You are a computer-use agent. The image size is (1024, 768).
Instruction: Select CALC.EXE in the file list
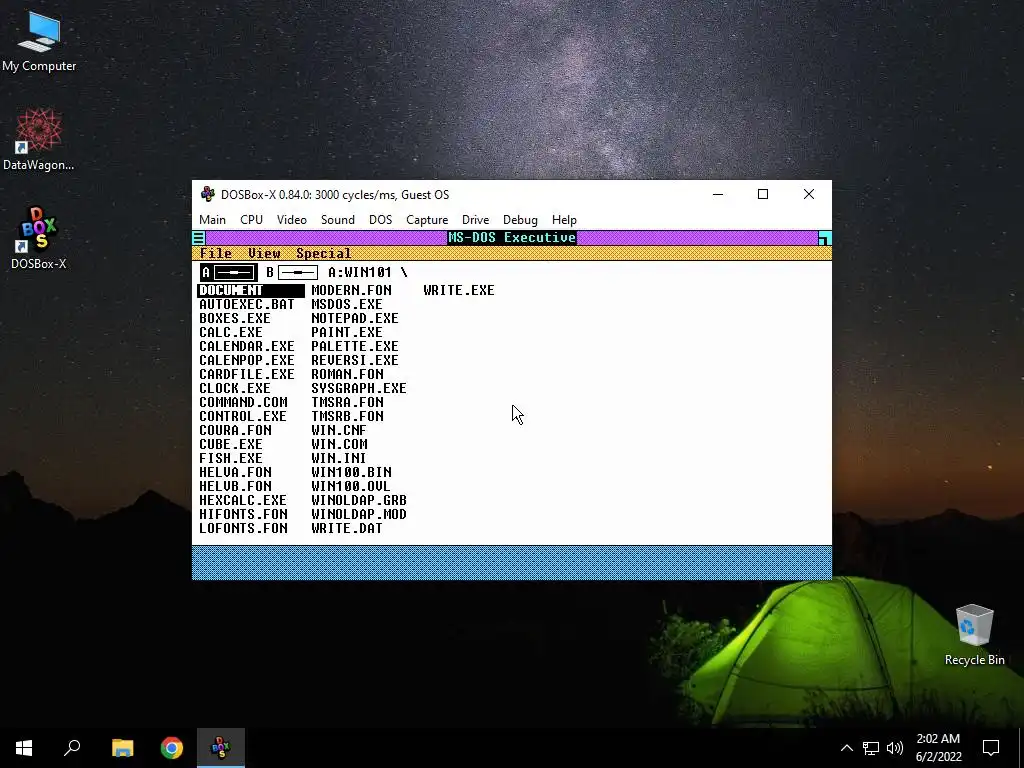tap(231, 332)
